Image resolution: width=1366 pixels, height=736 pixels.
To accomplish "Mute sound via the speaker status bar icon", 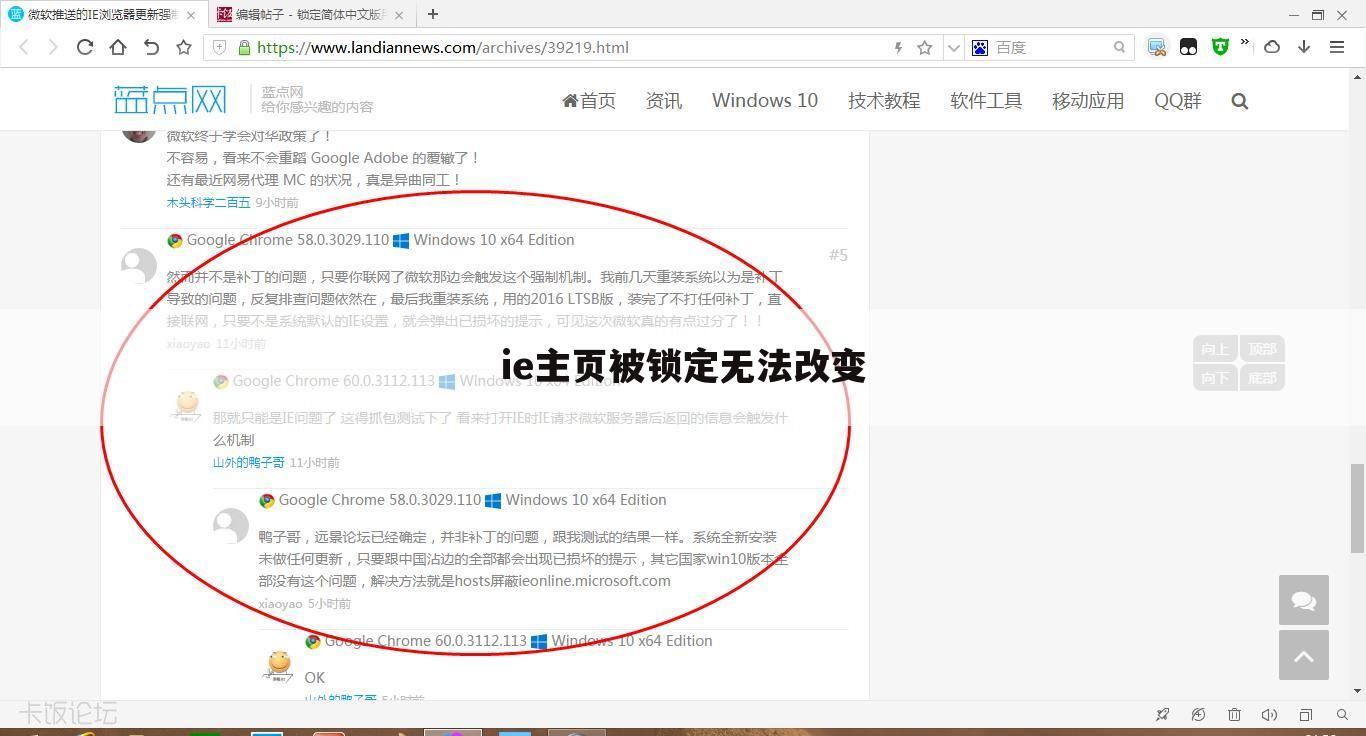I will tap(1269, 714).
